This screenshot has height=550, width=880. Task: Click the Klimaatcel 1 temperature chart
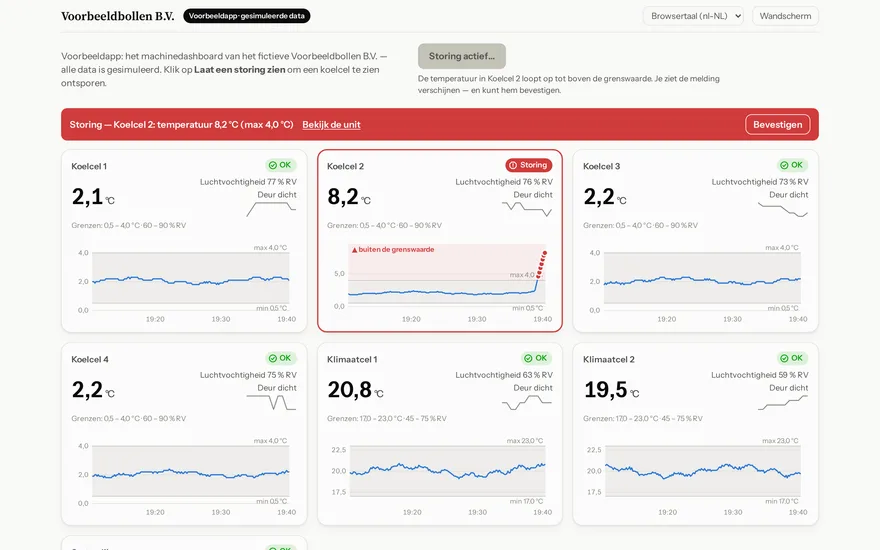pyautogui.click(x=440, y=477)
